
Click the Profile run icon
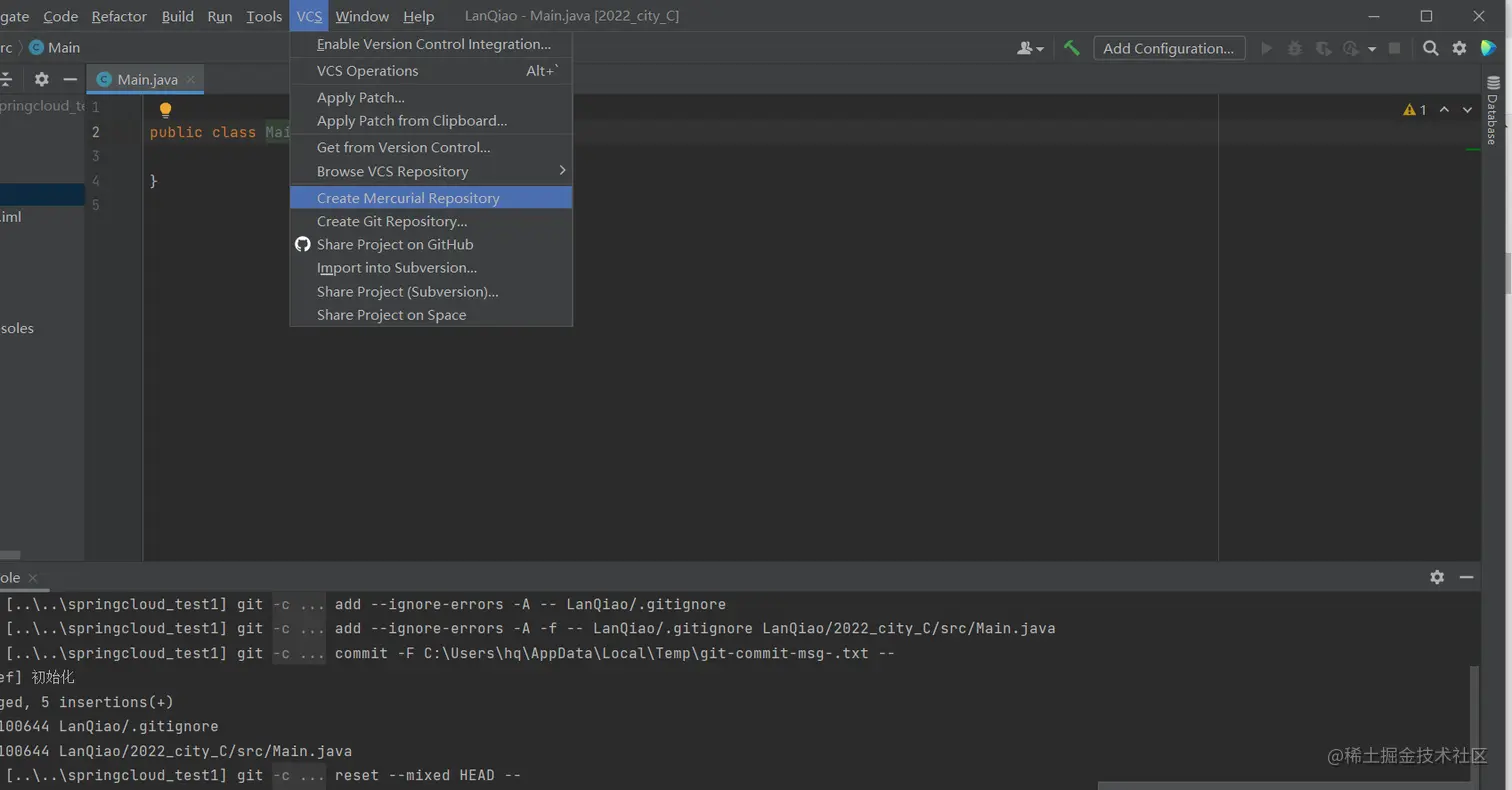click(x=1351, y=48)
